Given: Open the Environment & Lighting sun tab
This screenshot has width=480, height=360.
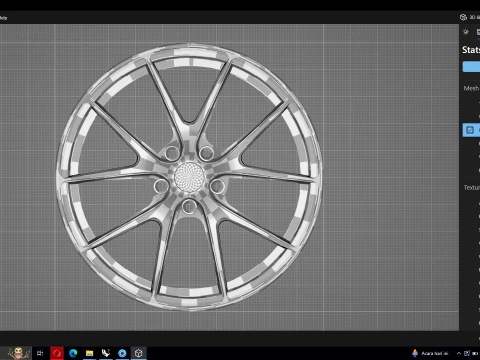Looking at the screenshot, I should (x=466, y=32).
